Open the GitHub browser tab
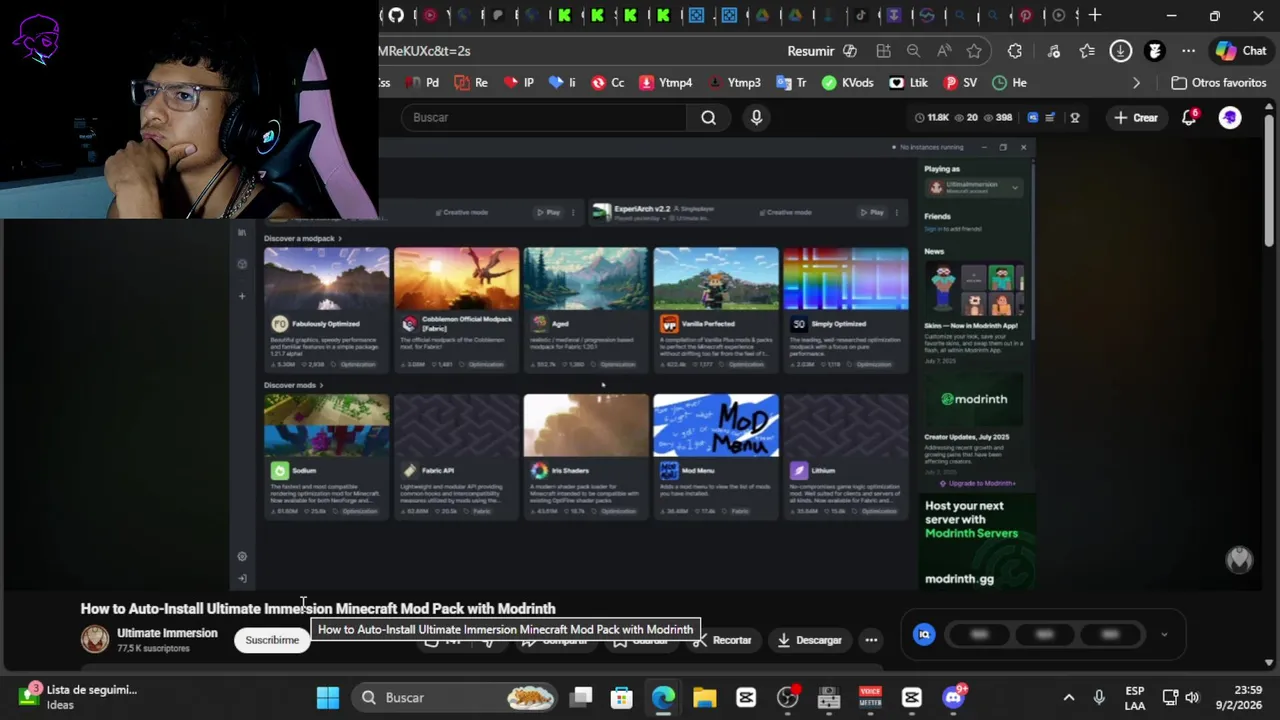Image resolution: width=1280 pixels, height=720 pixels. click(x=396, y=15)
